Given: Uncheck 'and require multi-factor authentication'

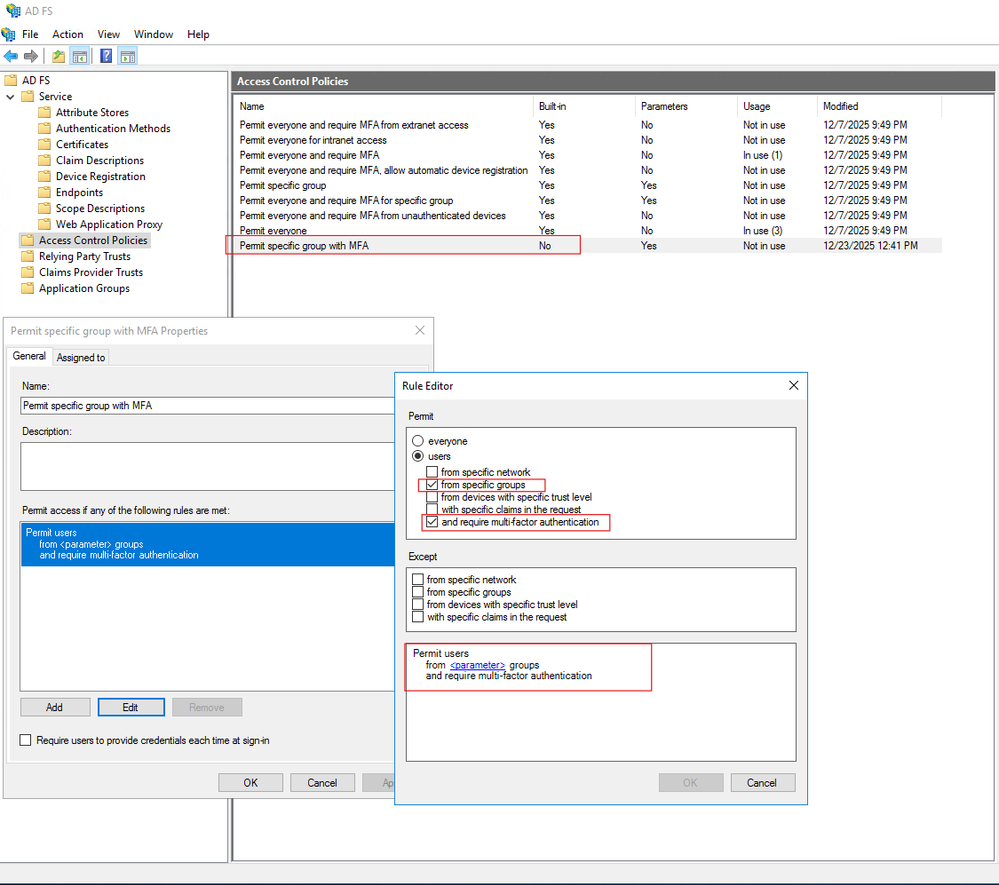Looking at the screenshot, I should click(x=432, y=522).
